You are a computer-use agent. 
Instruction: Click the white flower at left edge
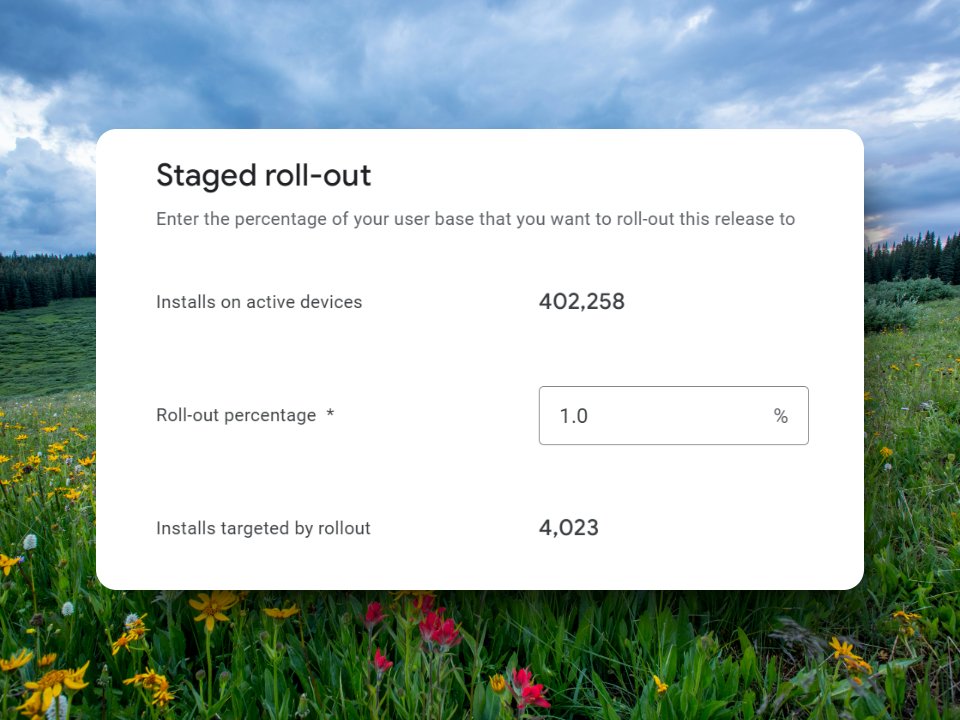pyautogui.click(x=30, y=542)
